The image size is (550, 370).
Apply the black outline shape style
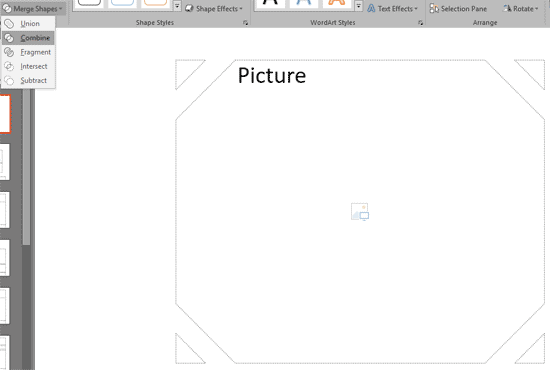(x=89, y=3)
